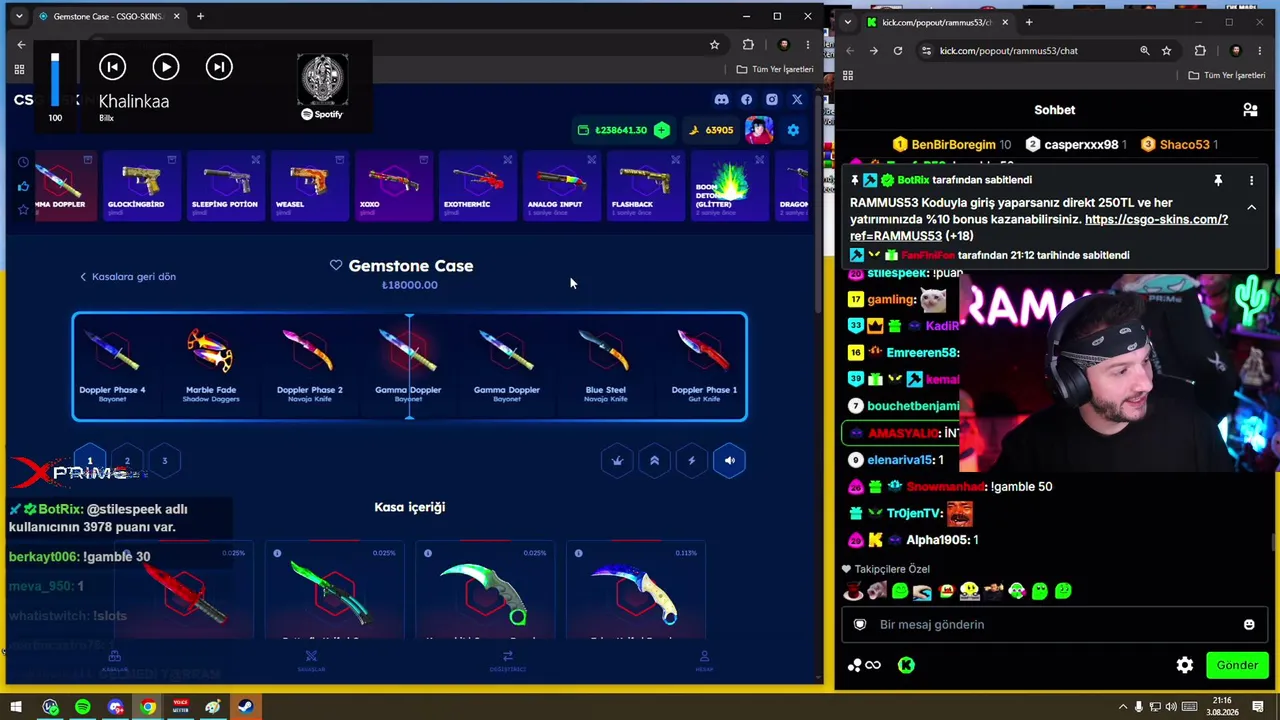
Task: Click the double-chevron upgrade hexagon button
Action: pos(654,461)
